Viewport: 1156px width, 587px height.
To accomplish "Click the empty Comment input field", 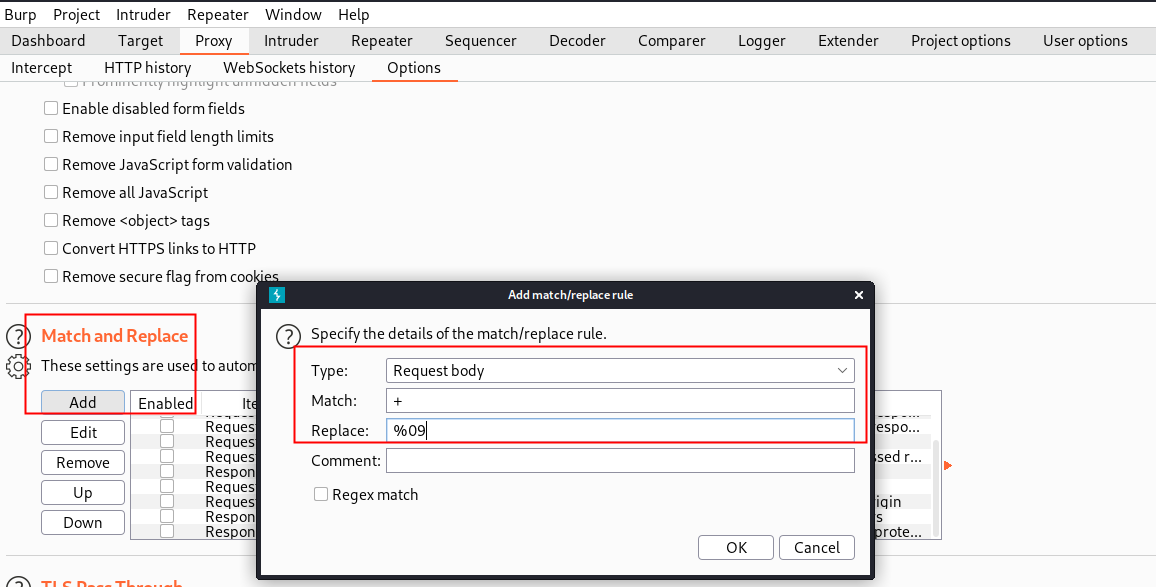I will [x=620, y=461].
